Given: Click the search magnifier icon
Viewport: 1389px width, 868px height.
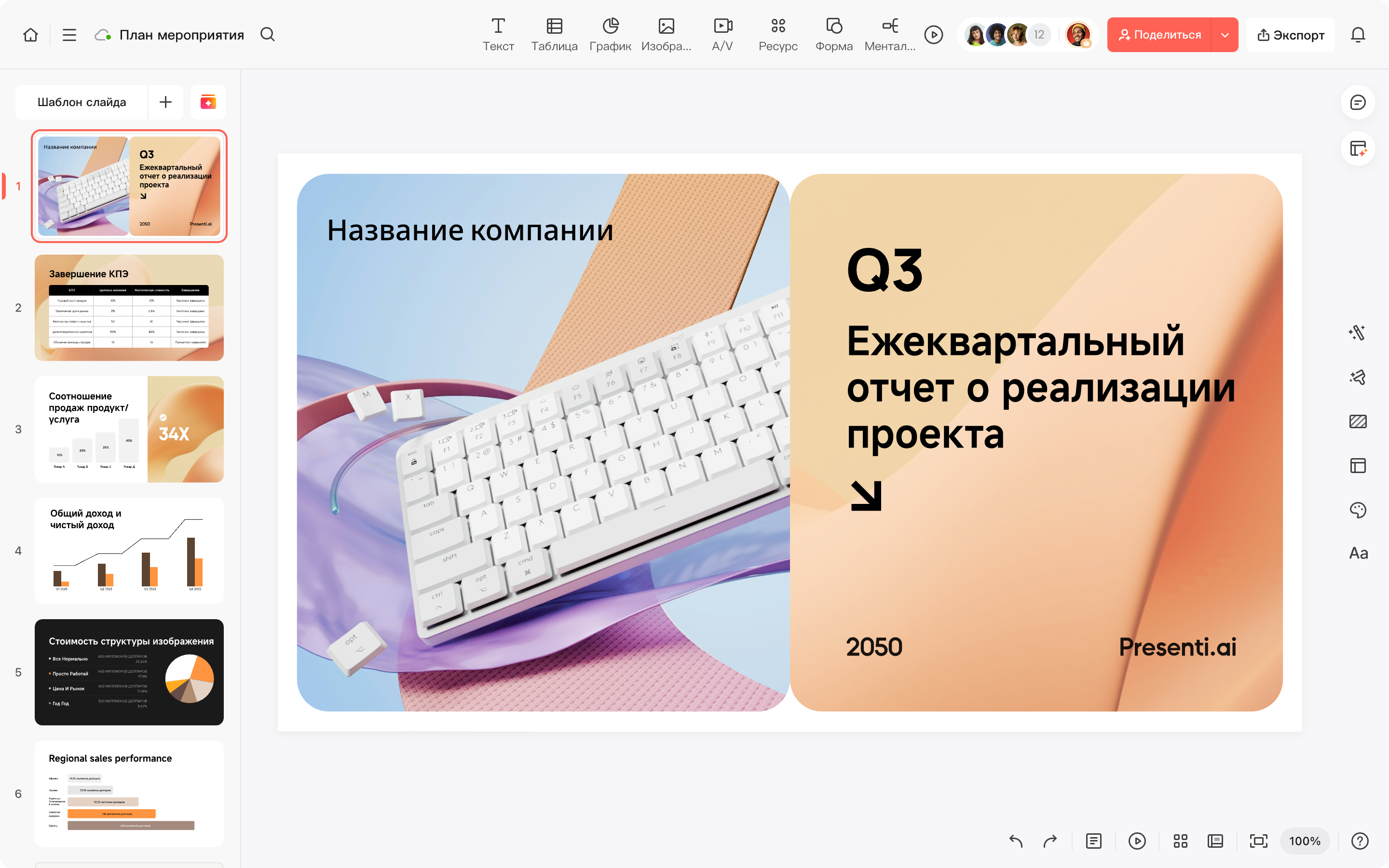Looking at the screenshot, I should click(x=268, y=35).
